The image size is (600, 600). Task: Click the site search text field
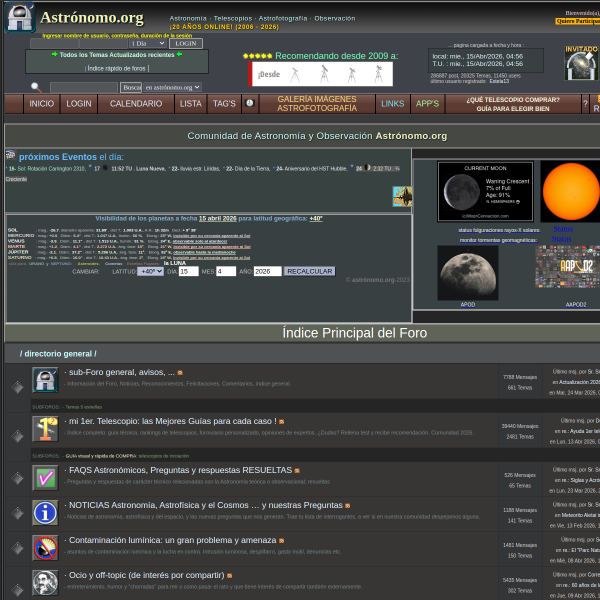click(84, 88)
